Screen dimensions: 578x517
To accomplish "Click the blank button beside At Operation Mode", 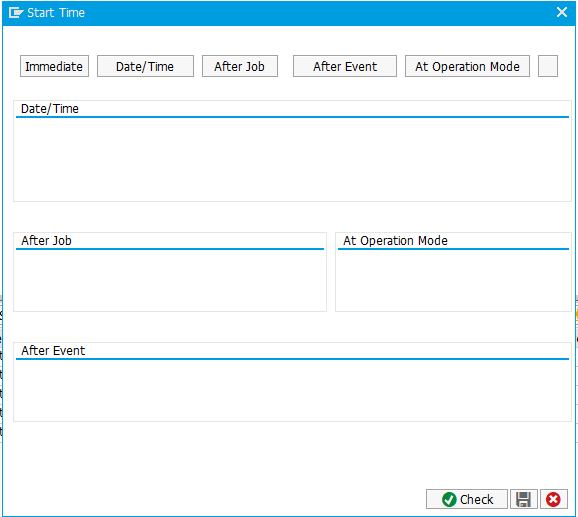I will coord(548,66).
